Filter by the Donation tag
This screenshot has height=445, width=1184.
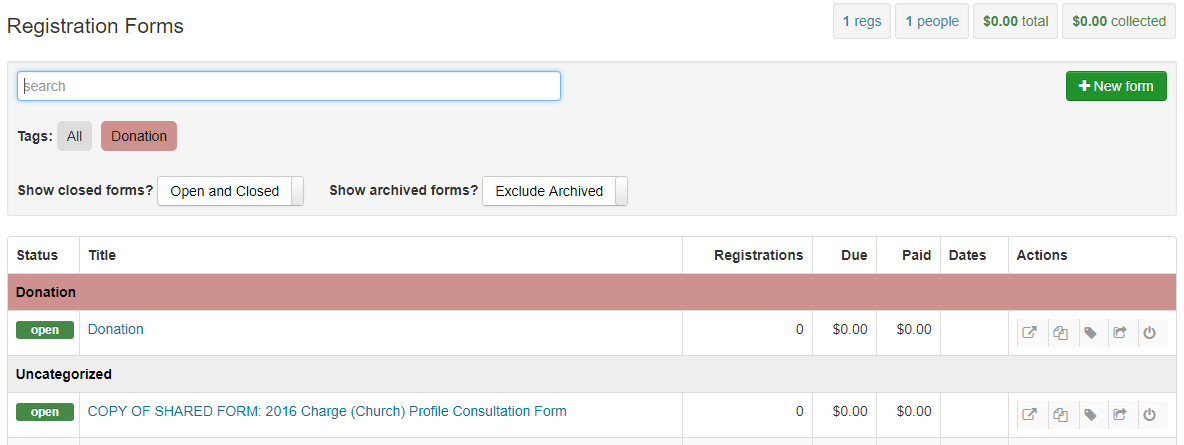139,136
